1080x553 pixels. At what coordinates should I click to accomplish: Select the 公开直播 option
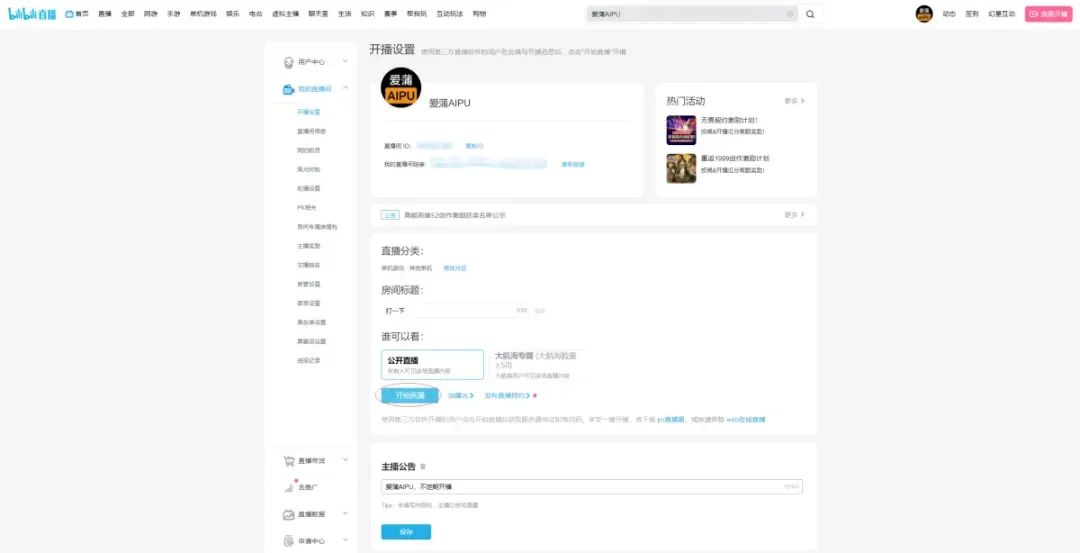(x=433, y=364)
